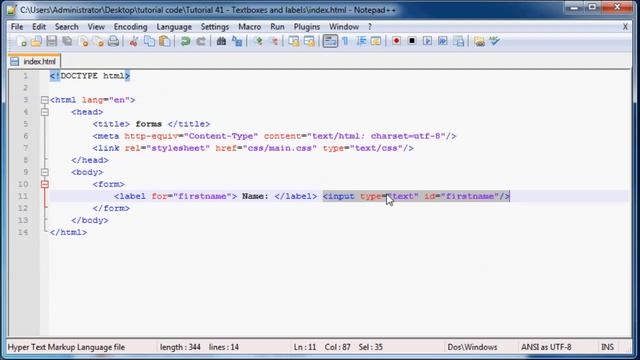Click the "css/main.css" href value
Image resolution: width=640 pixels, height=360 pixels.
(280, 148)
